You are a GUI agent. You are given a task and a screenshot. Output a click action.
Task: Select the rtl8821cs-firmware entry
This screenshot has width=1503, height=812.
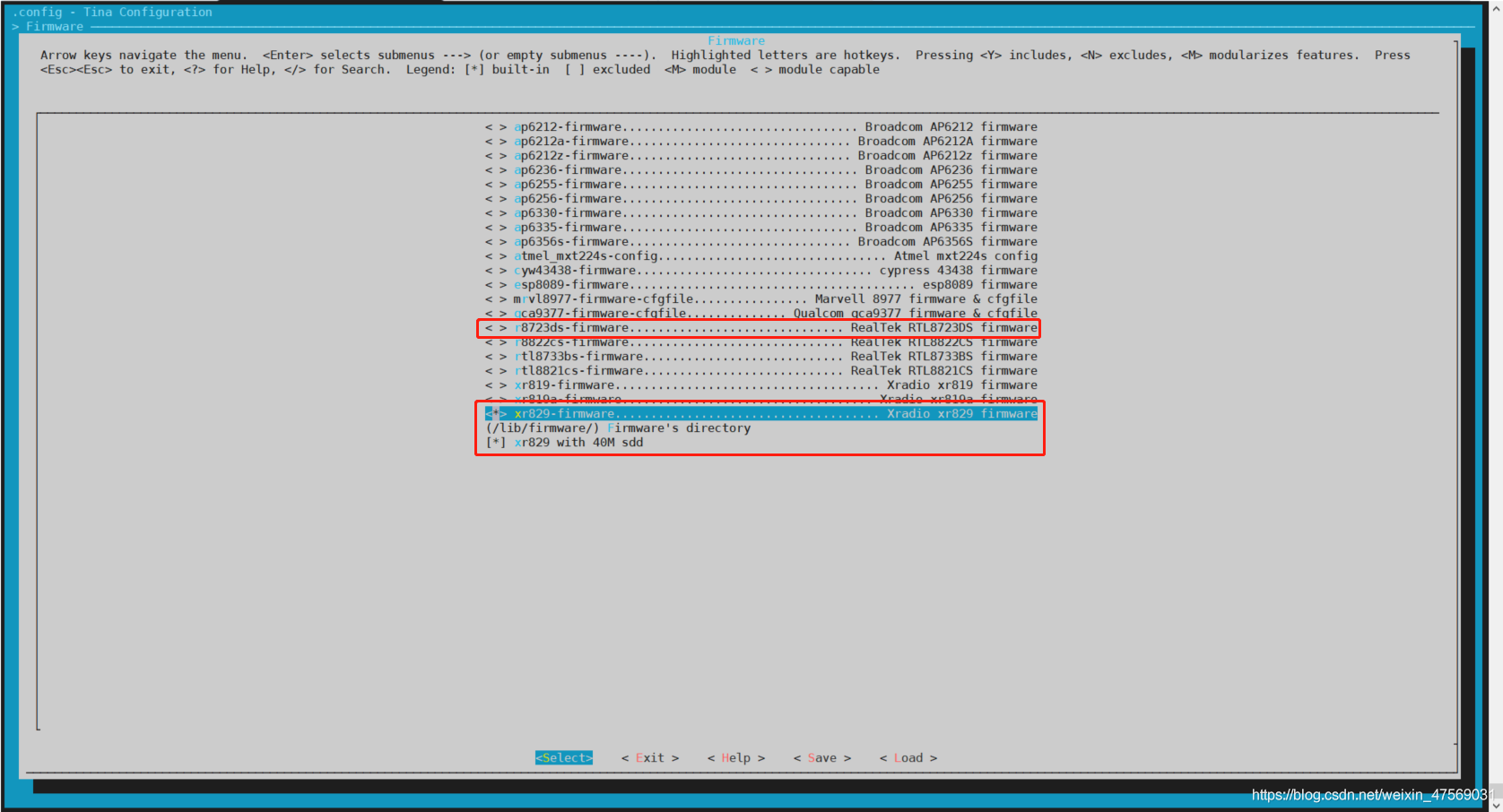[761, 371]
